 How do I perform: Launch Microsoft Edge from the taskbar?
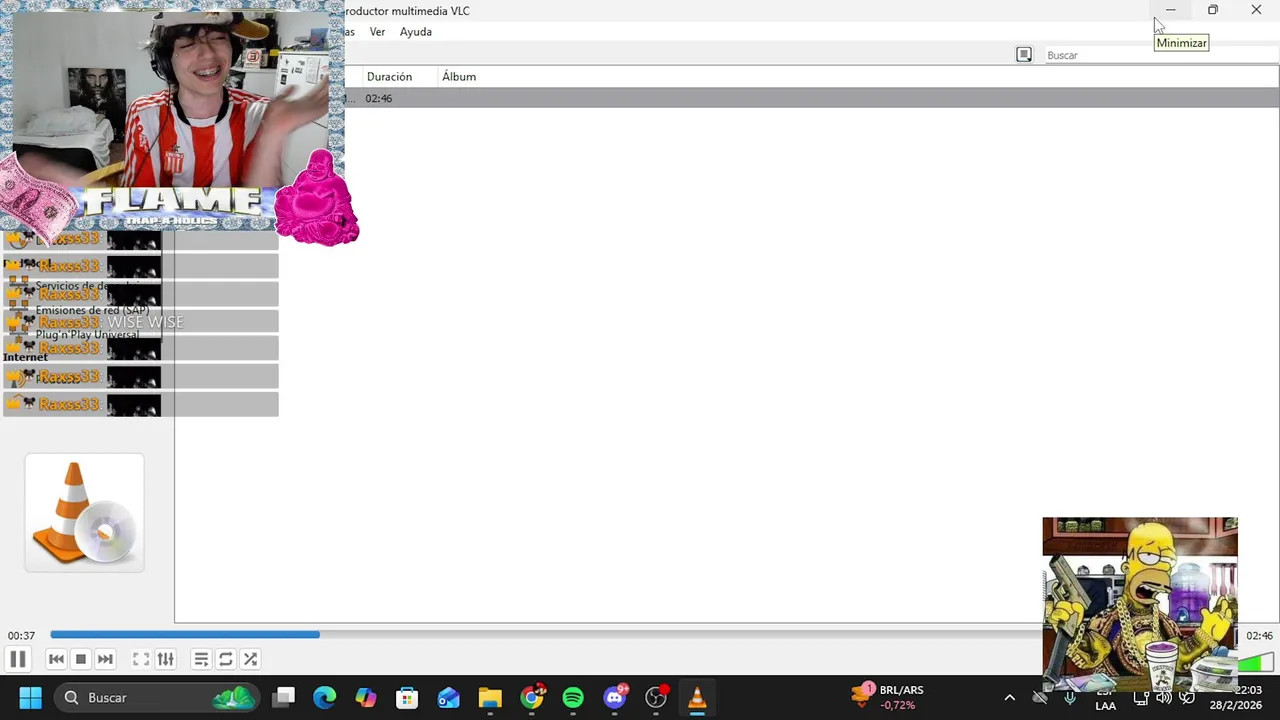pyautogui.click(x=325, y=698)
